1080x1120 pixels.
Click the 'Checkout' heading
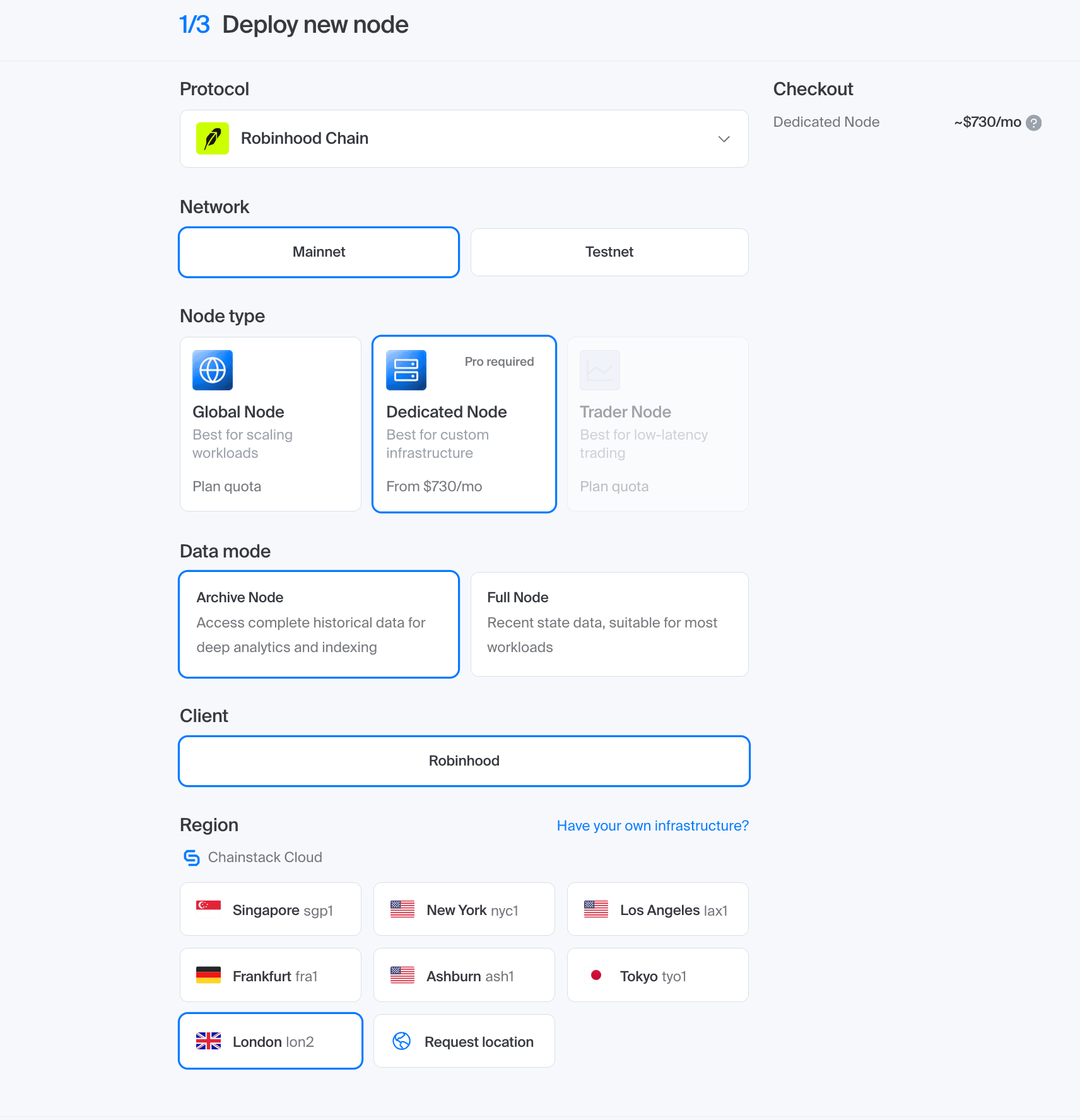coord(813,89)
